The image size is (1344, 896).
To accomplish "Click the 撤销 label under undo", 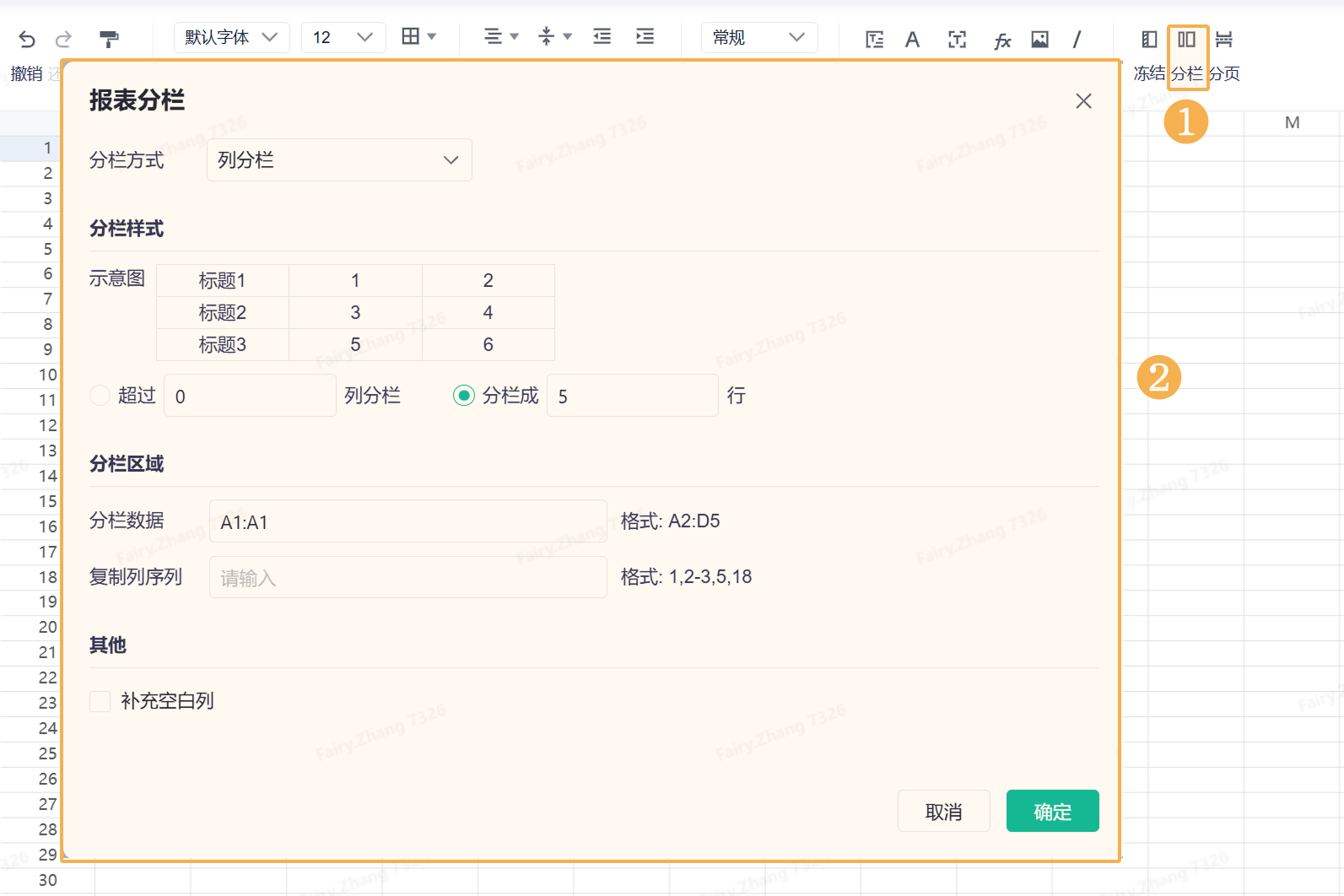I will 26,73.
